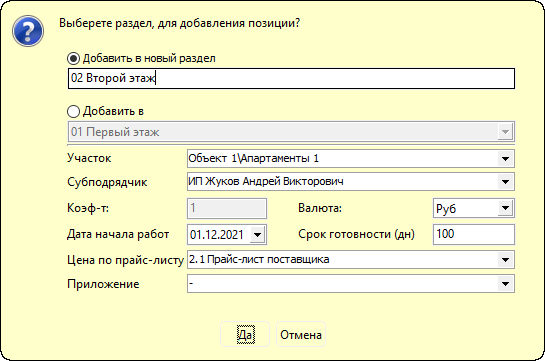Click the Да button
The height and width of the screenshot is (361, 545).
[x=245, y=334]
